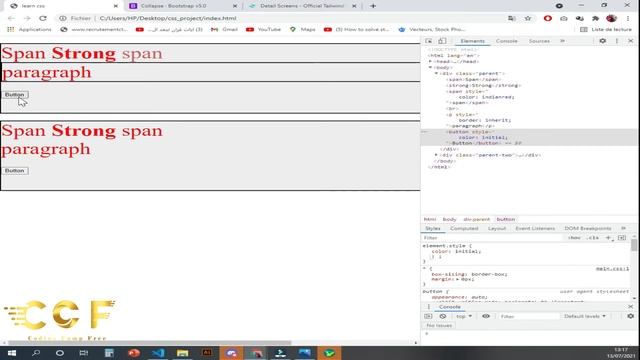
Task: Collapse the div class parent node
Action: tap(436, 73)
